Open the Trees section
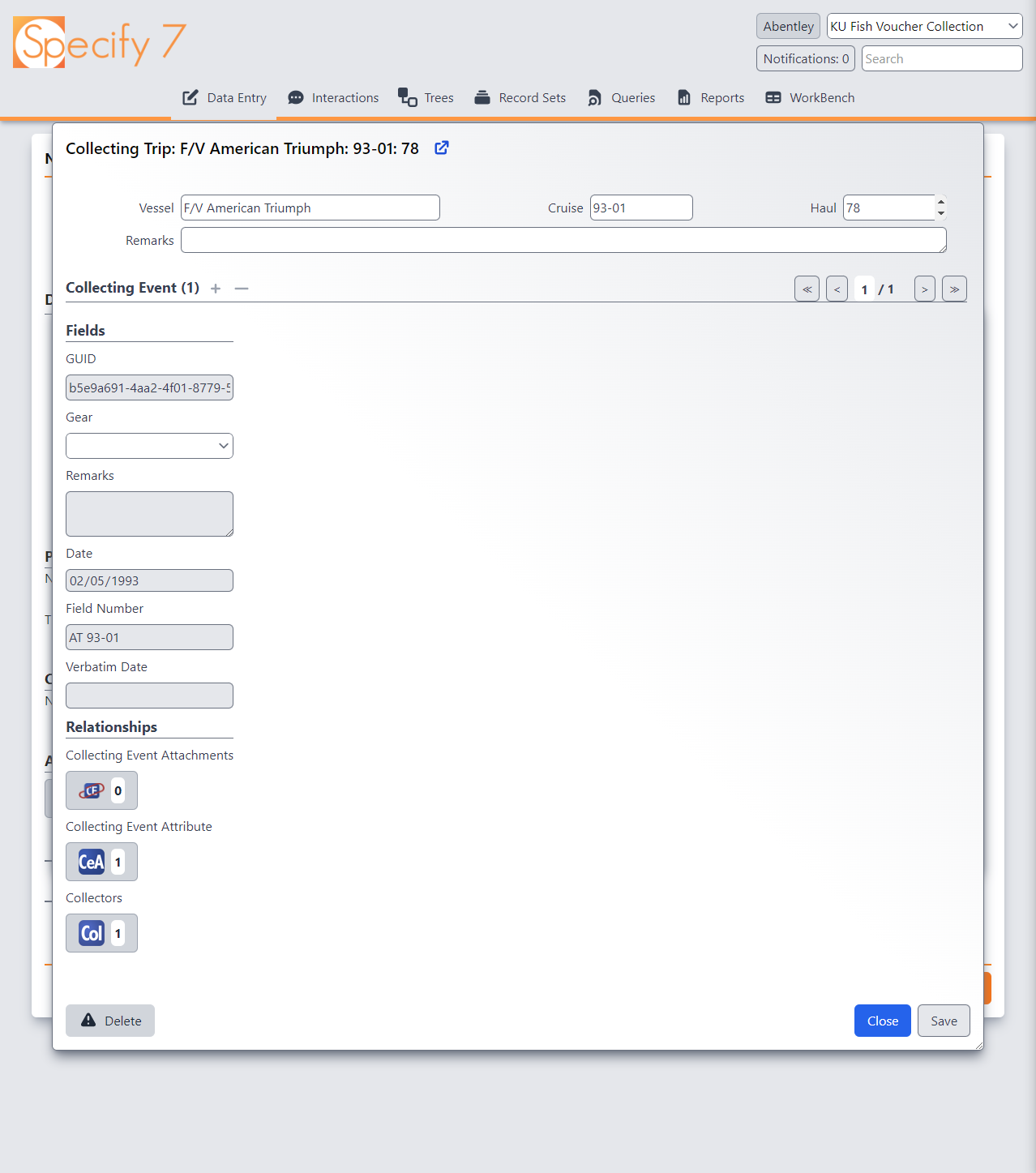This screenshot has width=1036, height=1173. pos(408,97)
